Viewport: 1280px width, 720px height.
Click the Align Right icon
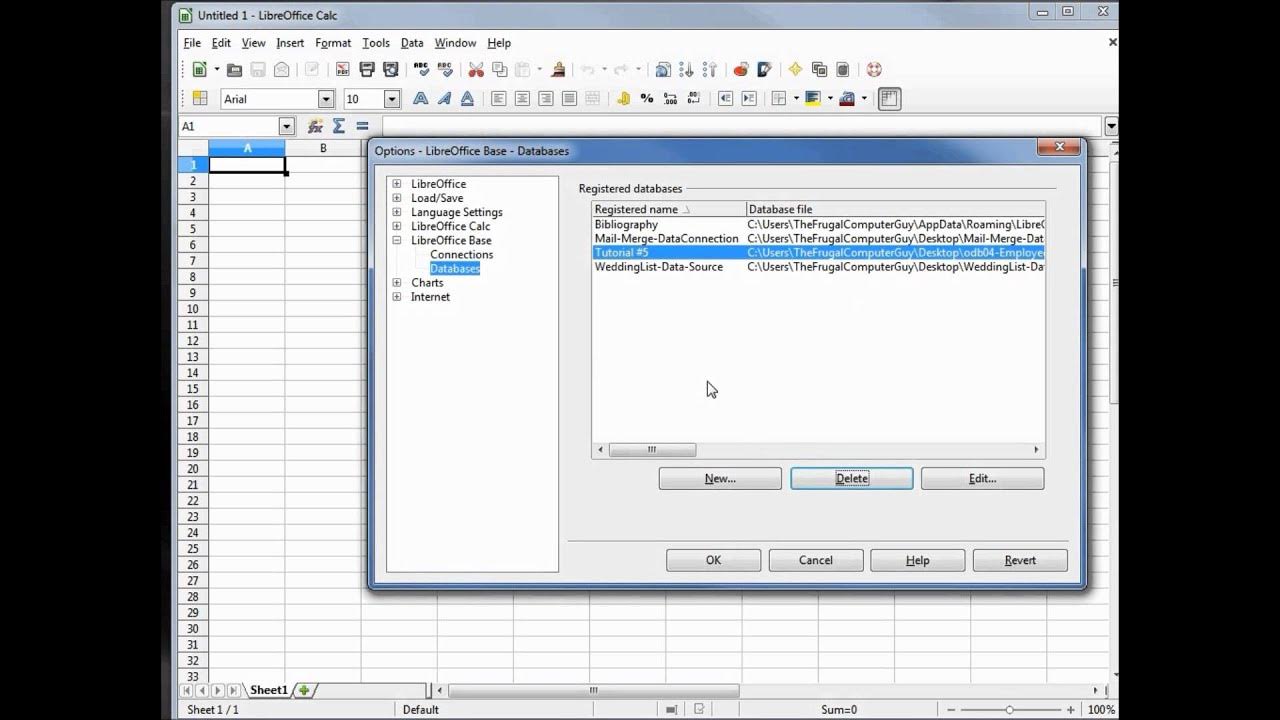[x=546, y=99]
